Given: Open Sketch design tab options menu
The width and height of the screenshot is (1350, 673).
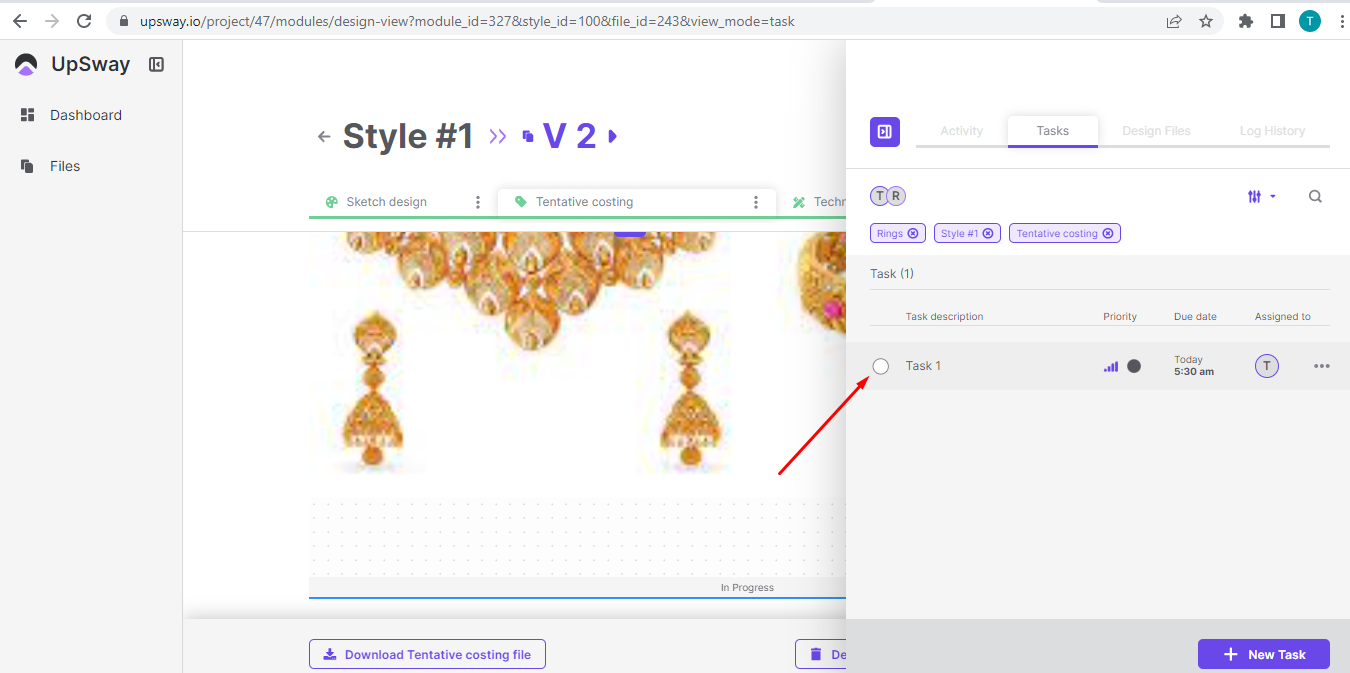Looking at the screenshot, I should tap(478, 202).
